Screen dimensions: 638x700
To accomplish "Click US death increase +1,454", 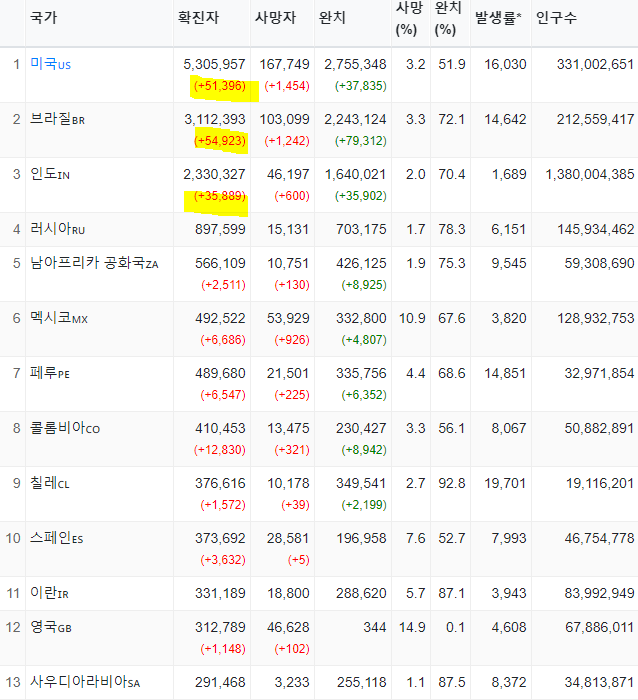I will click(x=287, y=86).
